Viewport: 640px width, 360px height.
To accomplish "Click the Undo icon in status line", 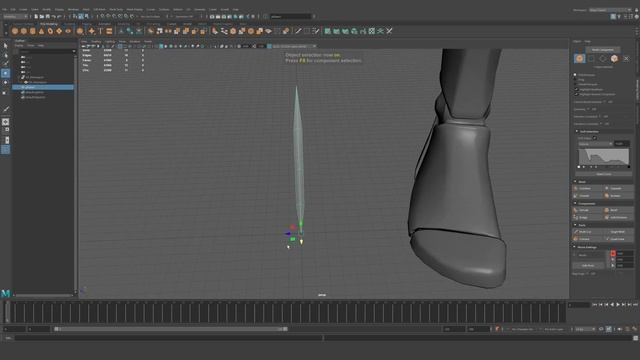I will click(x=53, y=17).
